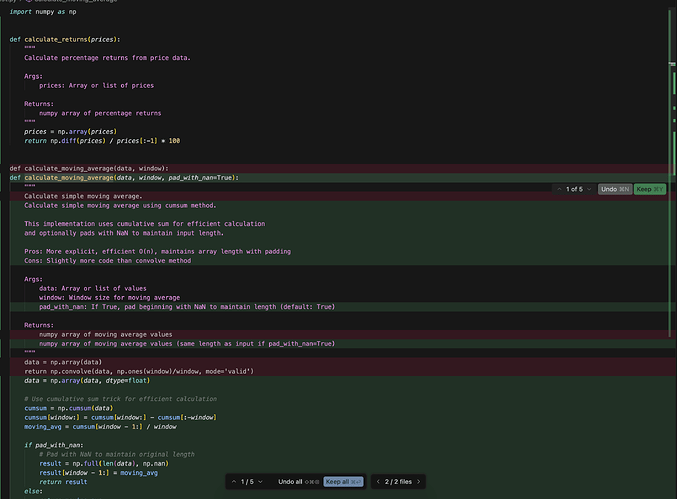The image size is (677, 499).
Task: Click comment '# Use cumulative sum trick'
Action: 120,399
